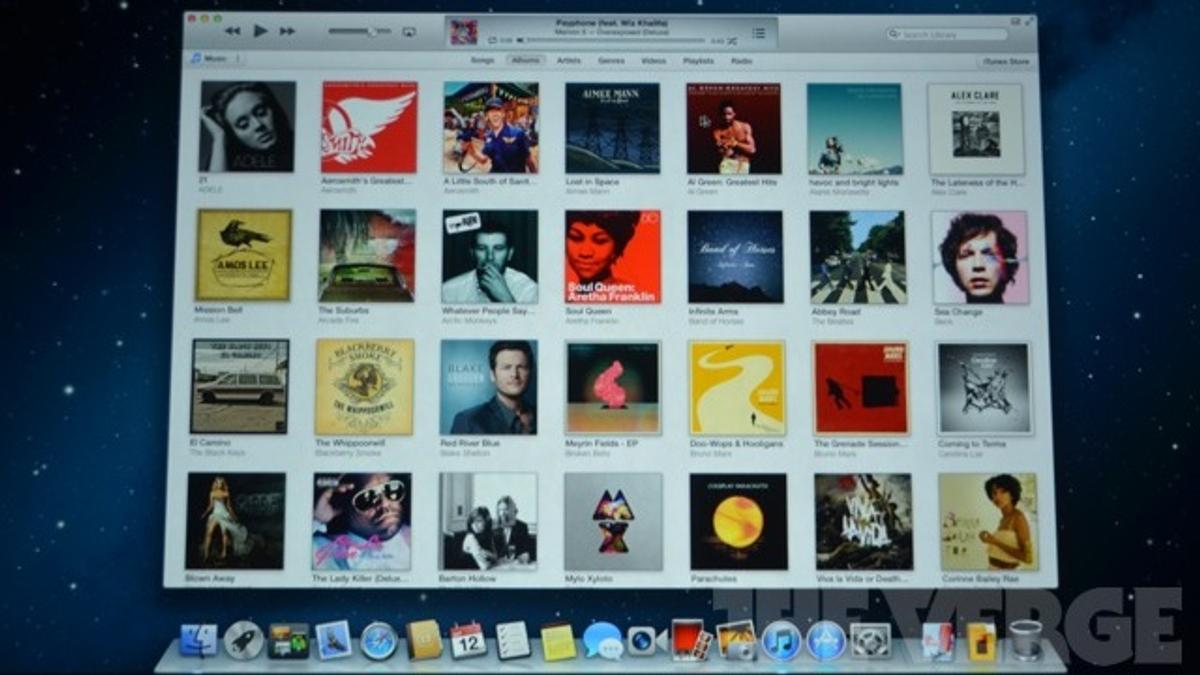1200x675 pixels.
Task: Open the Aerosmith's Greatest album cover
Action: 369,127
